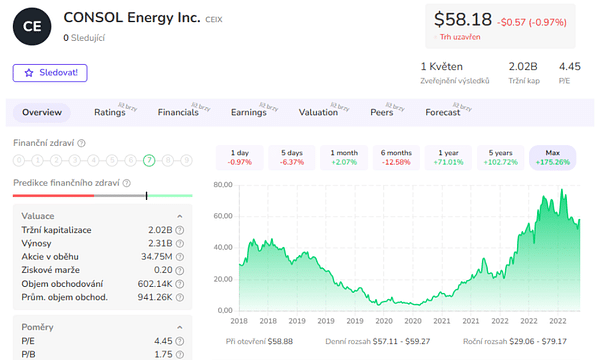Image resolution: width=600 pixels, height=360 pixels.
Task: Select the 5 years chart range
Action: [x=501, y=157]
